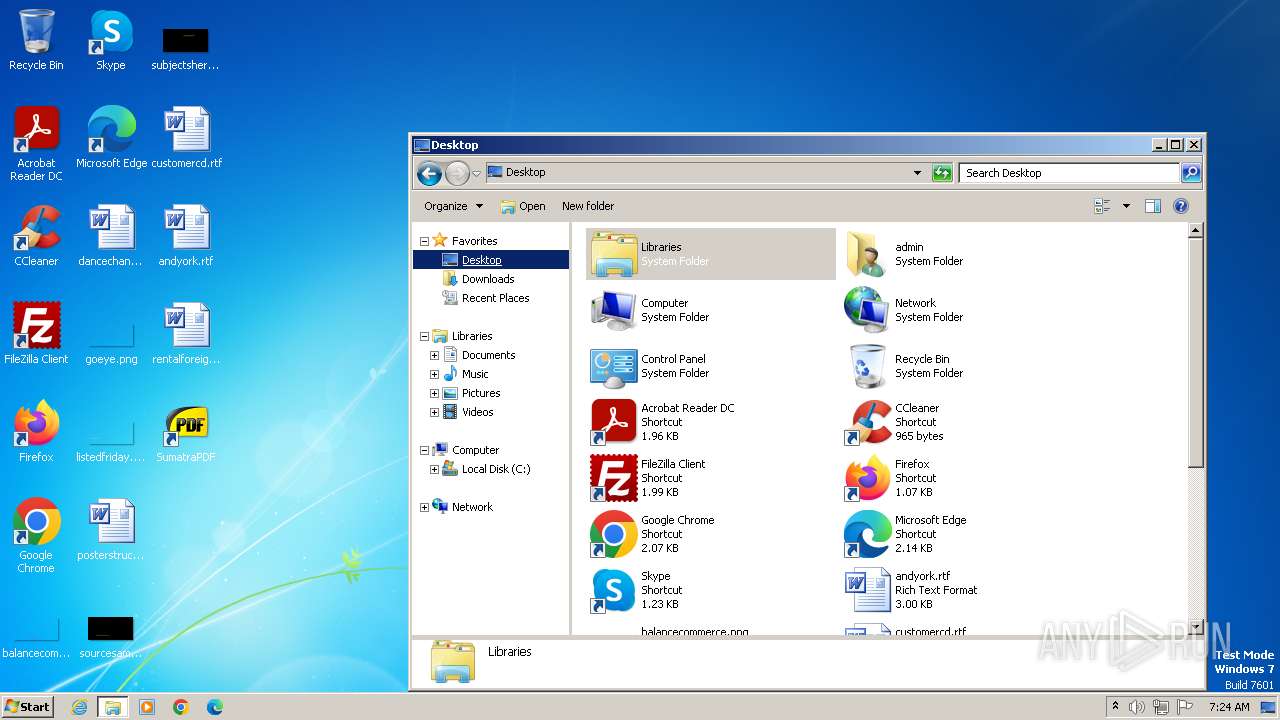Open address bar history dropdown
This screenshot has height=720, width=1280.
pyautogui.click(x=917, y=173)
